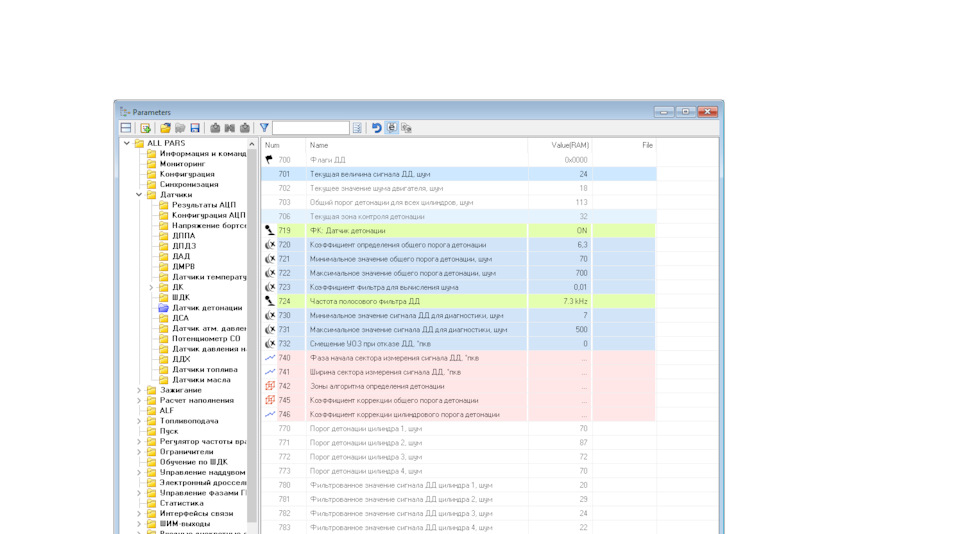Click the icon for parameter 724
The height and width of the screenshot is (534, 960).
pyautogui.click(x=269, y=301)
